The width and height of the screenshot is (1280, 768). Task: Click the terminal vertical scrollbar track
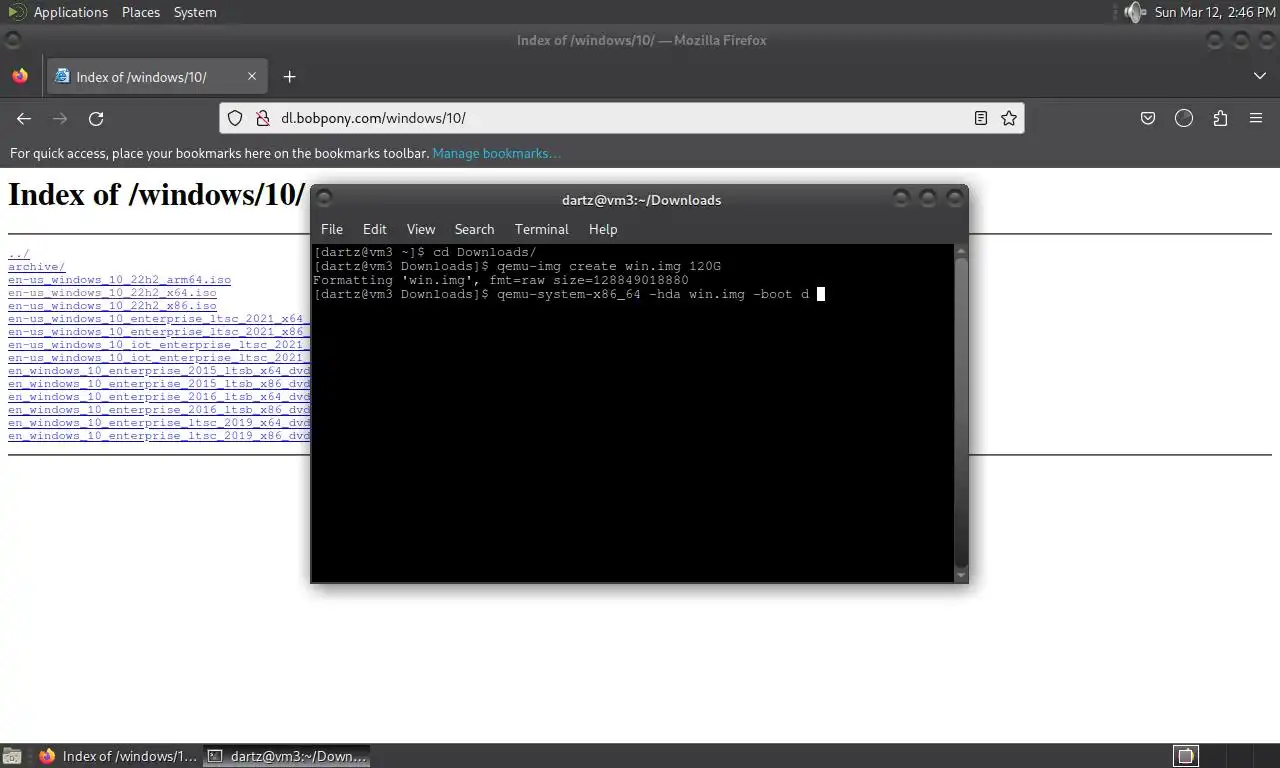pyautogui.click(x=962, y=413)
